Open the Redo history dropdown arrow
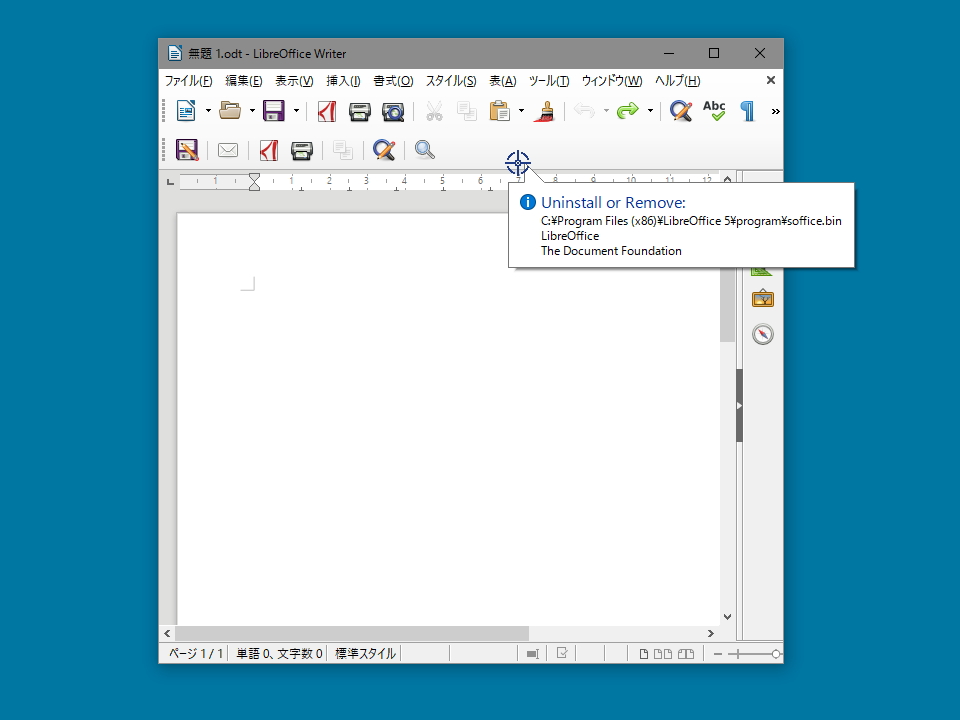 click(650, 111)
